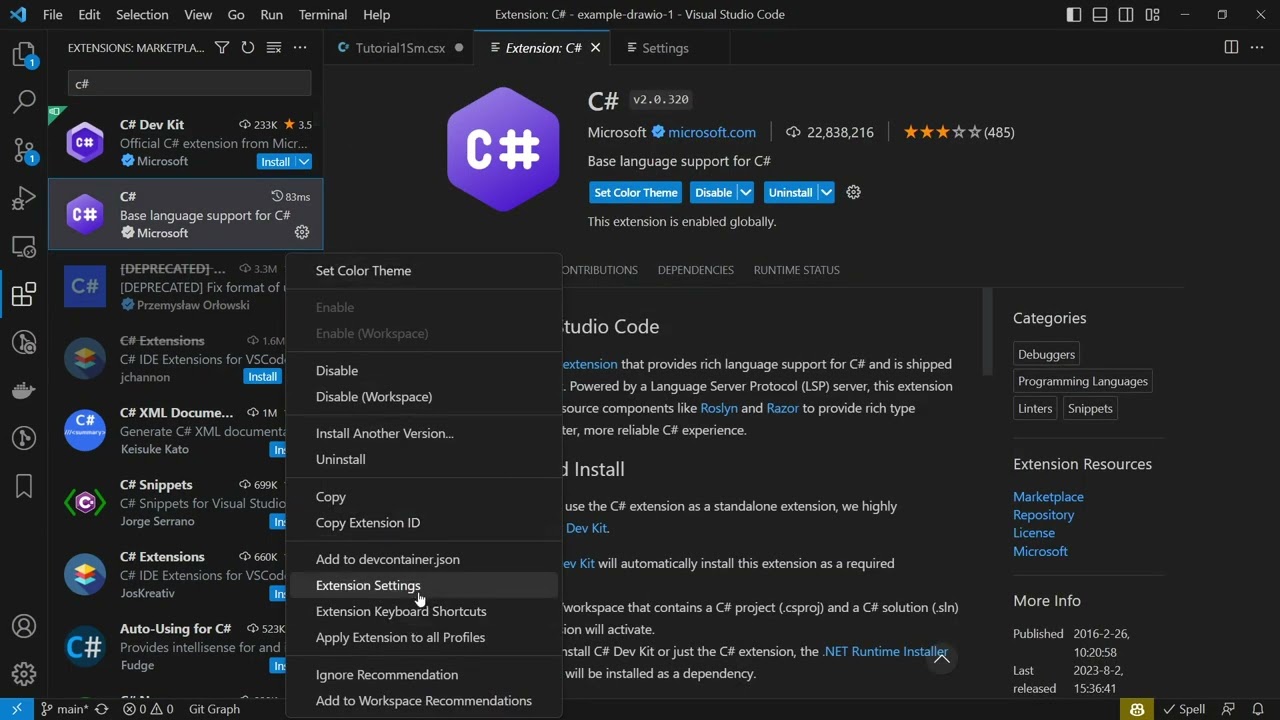Screen dimensions: 1280x720
Task: Open the Marketplace resource link
Action: point(1048,497)
